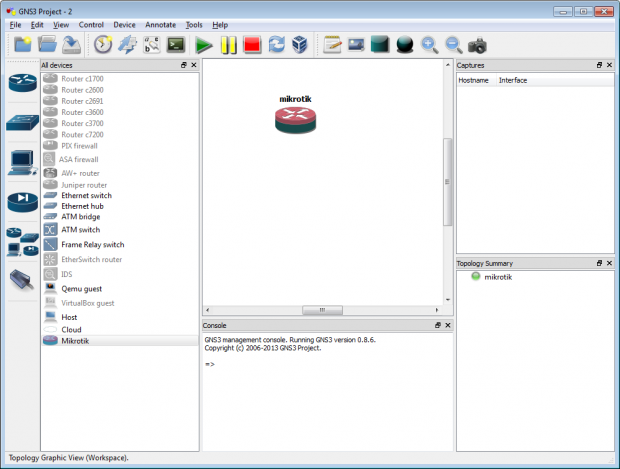Click the VirtualBox cube icon

pyautogui.click(x=300, y=44)
